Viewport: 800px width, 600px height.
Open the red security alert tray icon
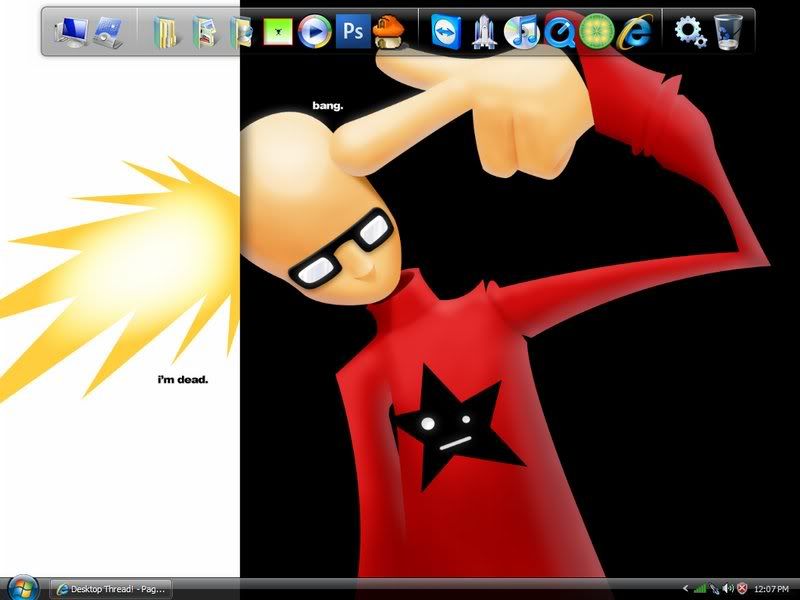(743, 589)
